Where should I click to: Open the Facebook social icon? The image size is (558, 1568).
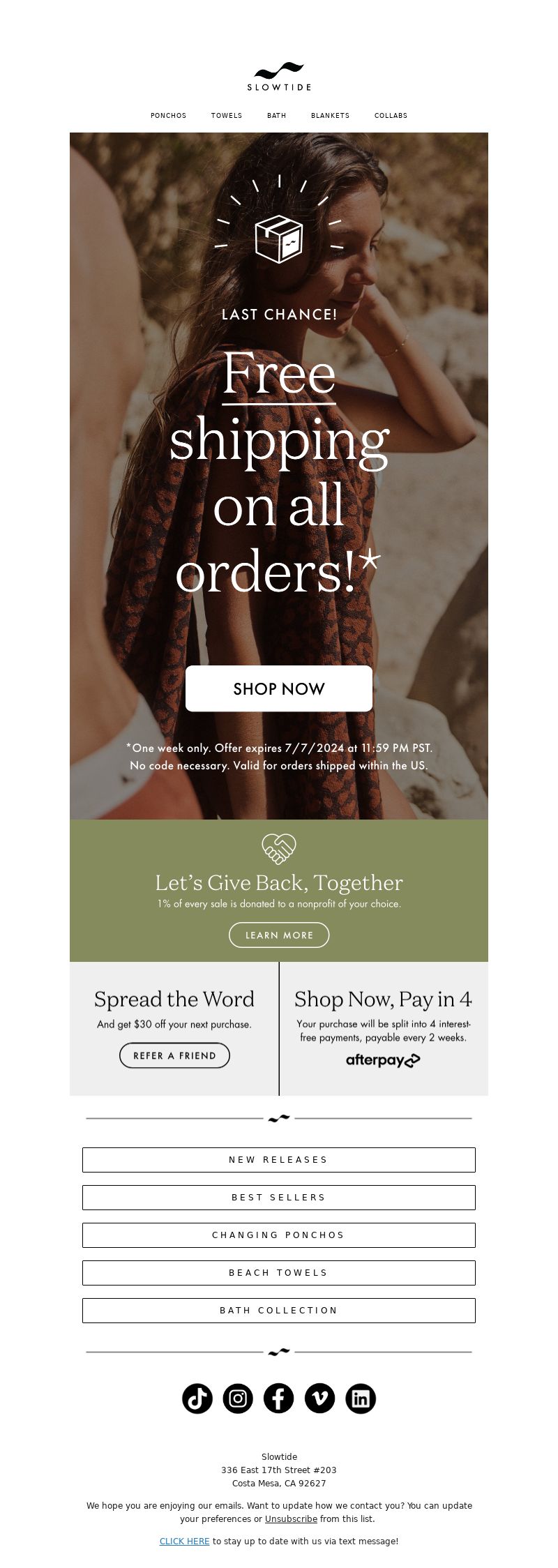[x=278, y=1398]
